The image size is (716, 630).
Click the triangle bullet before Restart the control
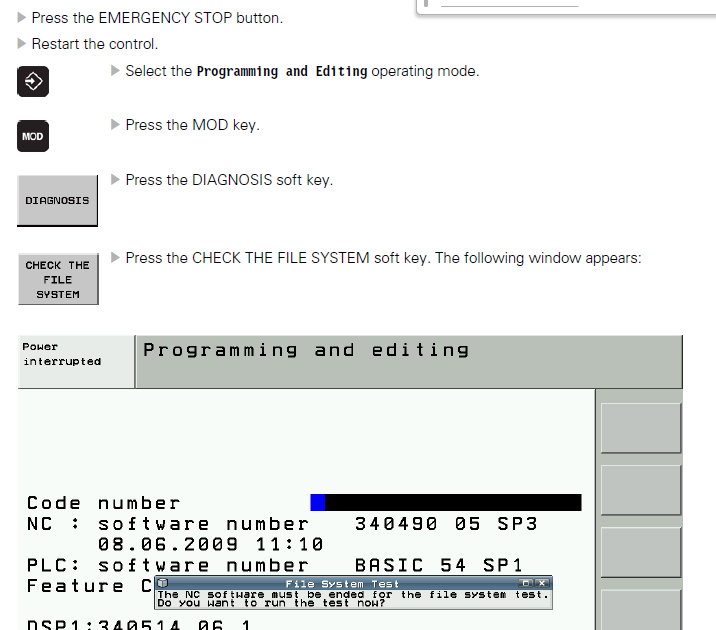pos(22,44)
